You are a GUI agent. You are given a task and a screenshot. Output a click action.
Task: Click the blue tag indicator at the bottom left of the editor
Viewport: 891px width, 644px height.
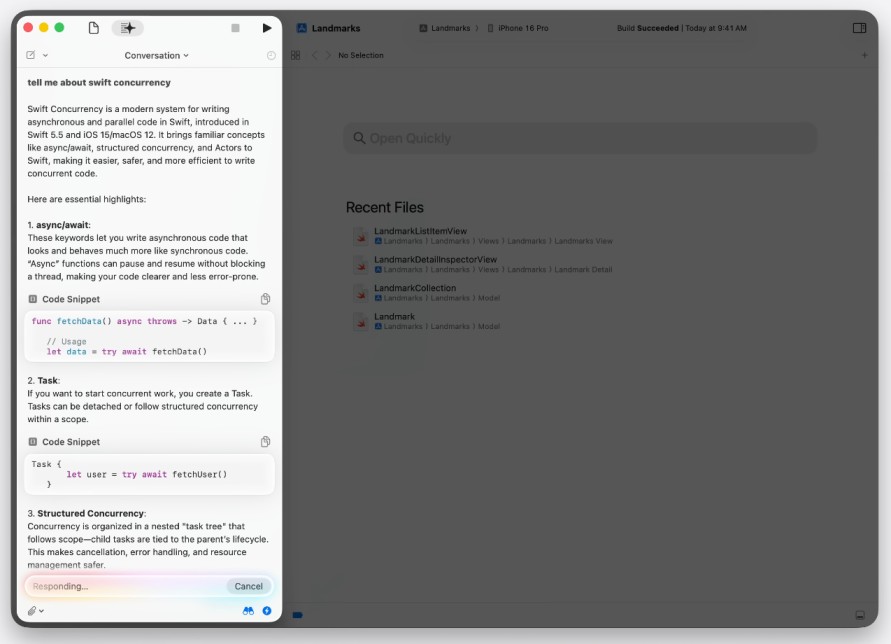298,615
